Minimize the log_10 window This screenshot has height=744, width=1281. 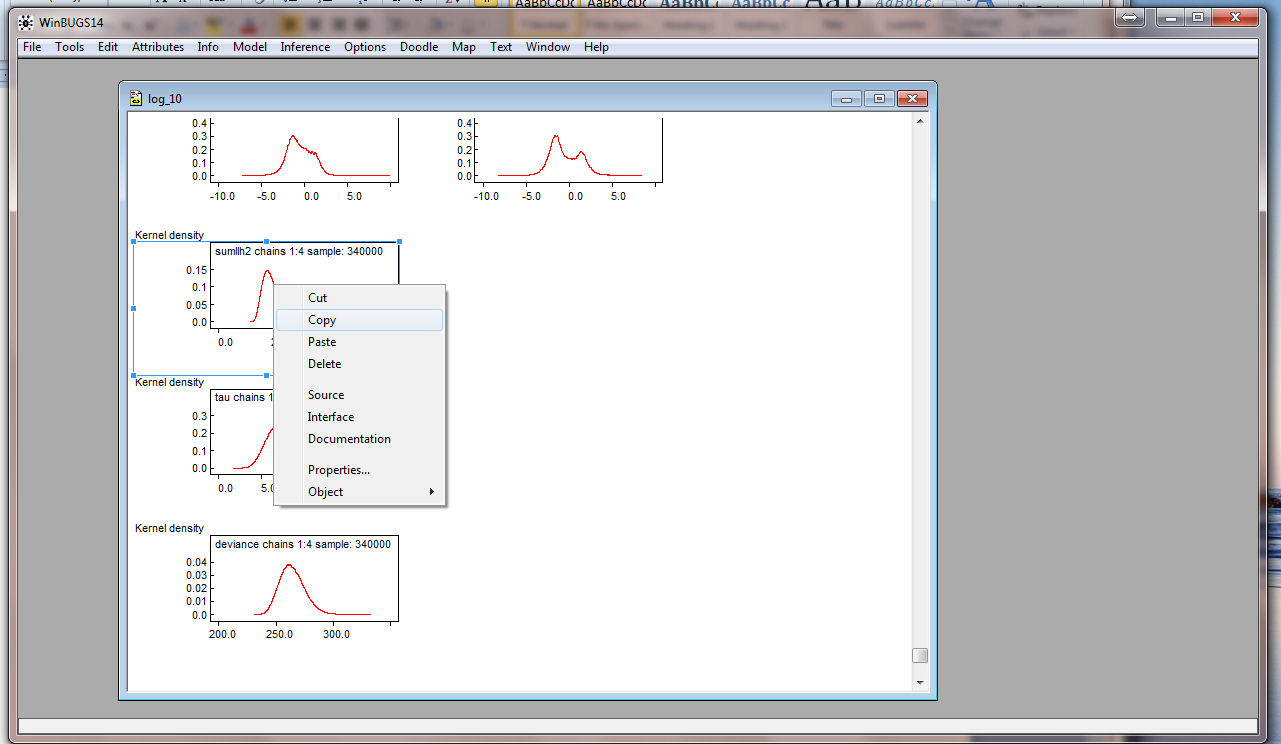click(x=847, y=98)
